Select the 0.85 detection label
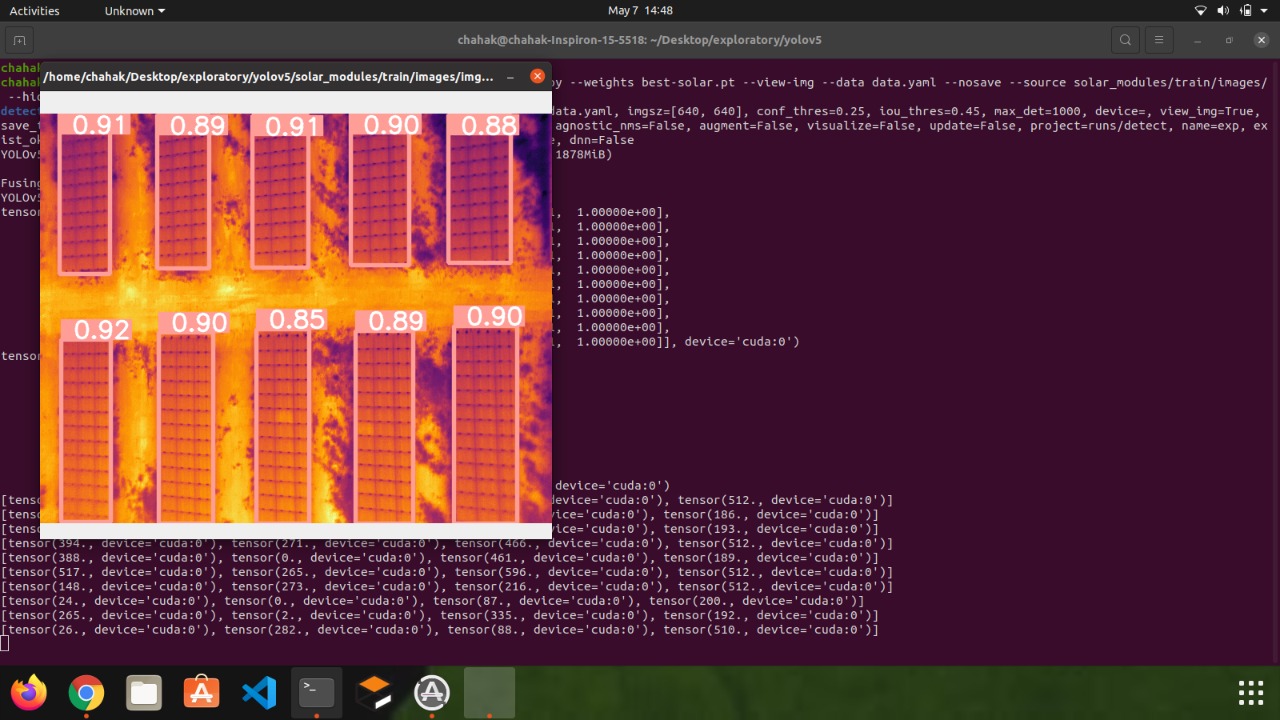1280x720 pixels. click(x=297, y=319)
